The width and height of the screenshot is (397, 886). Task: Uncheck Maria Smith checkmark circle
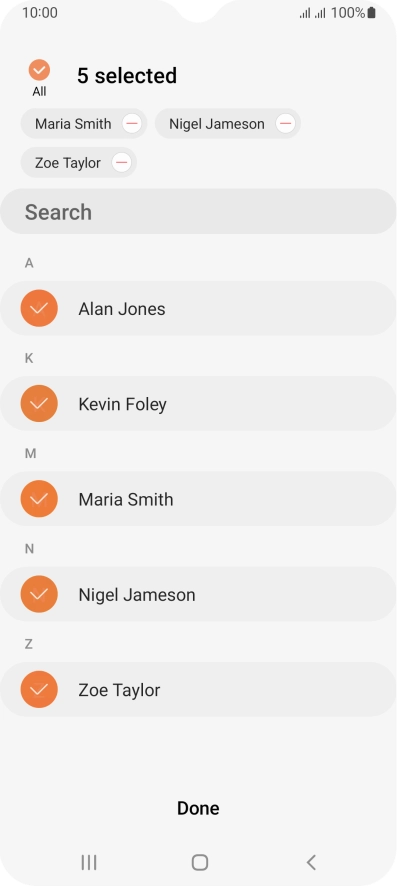(39, 498)
